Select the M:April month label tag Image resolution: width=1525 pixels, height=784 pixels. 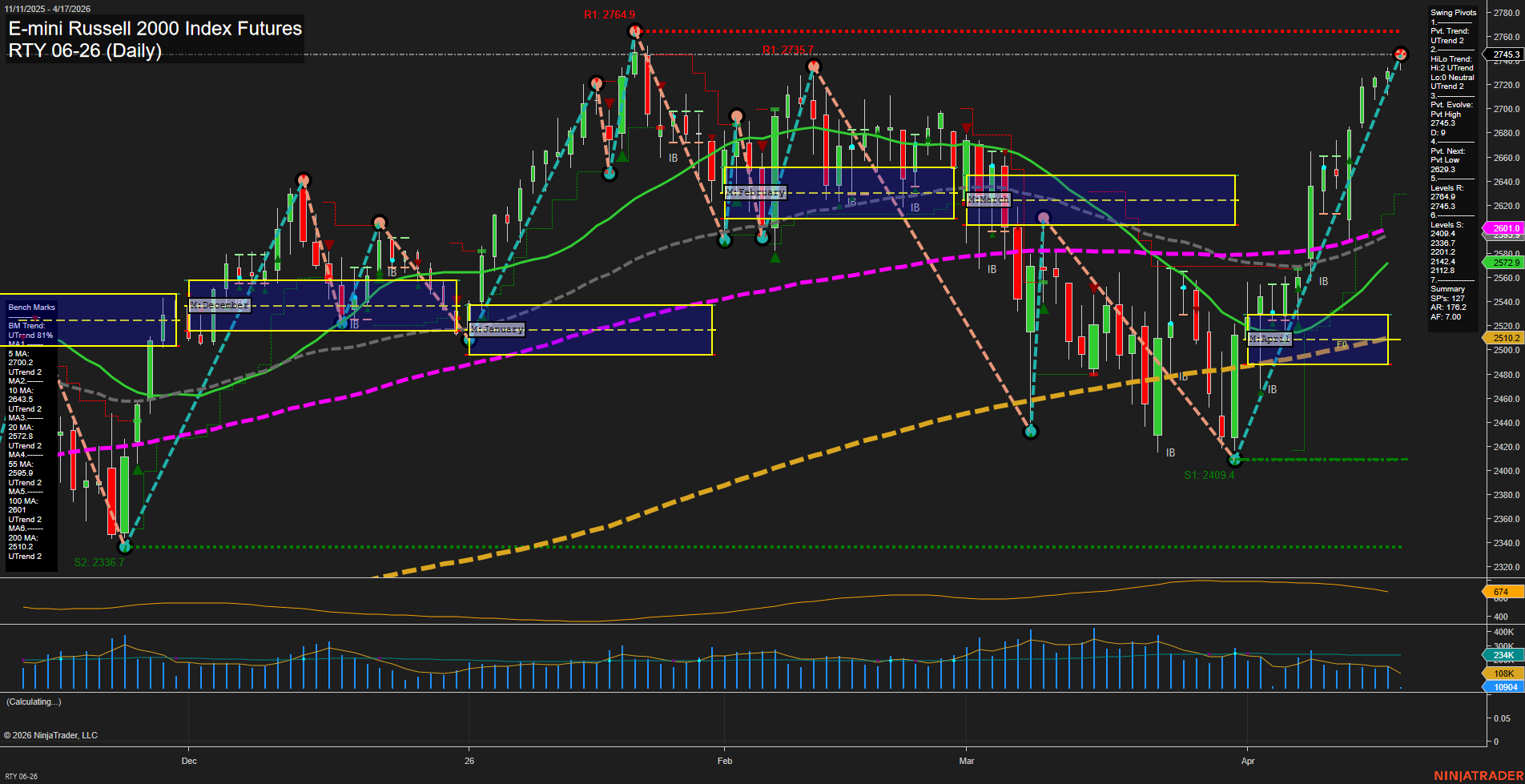pos(1269,339)
